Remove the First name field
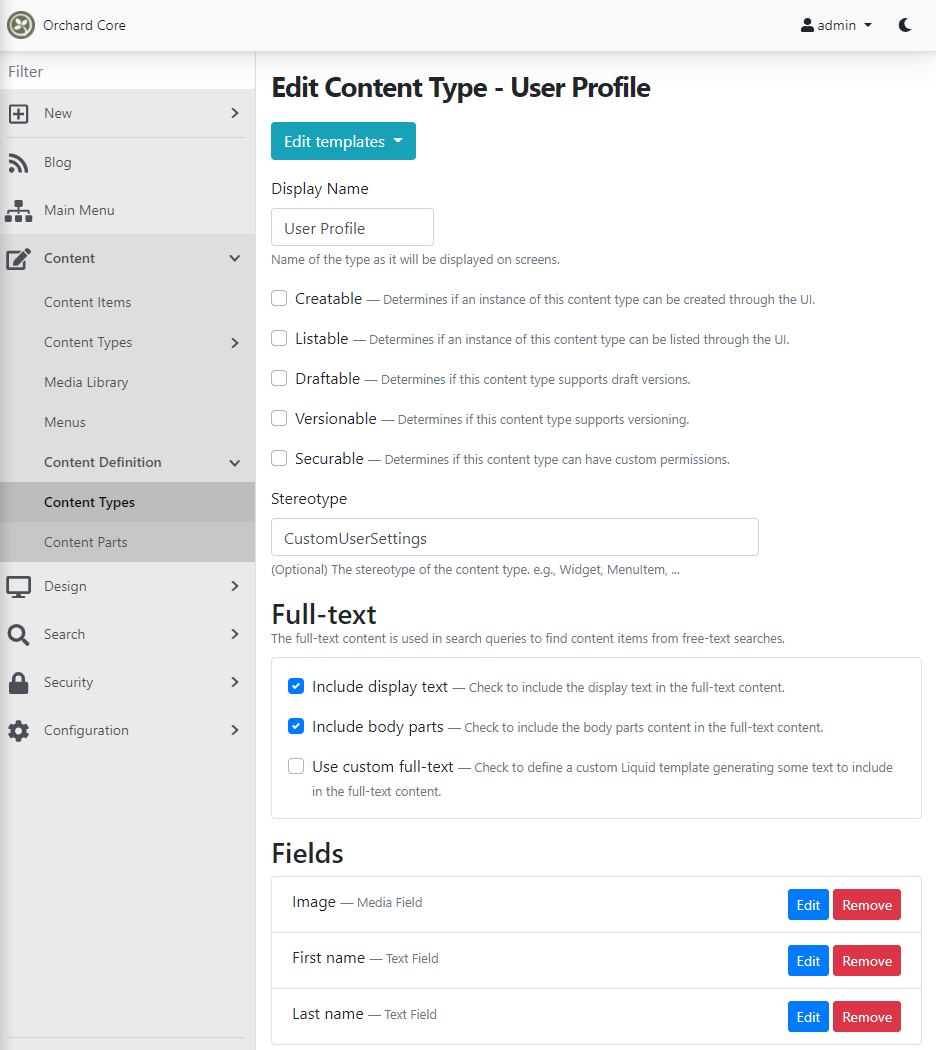The image size is (936, 1050). [x=867, y=961]
